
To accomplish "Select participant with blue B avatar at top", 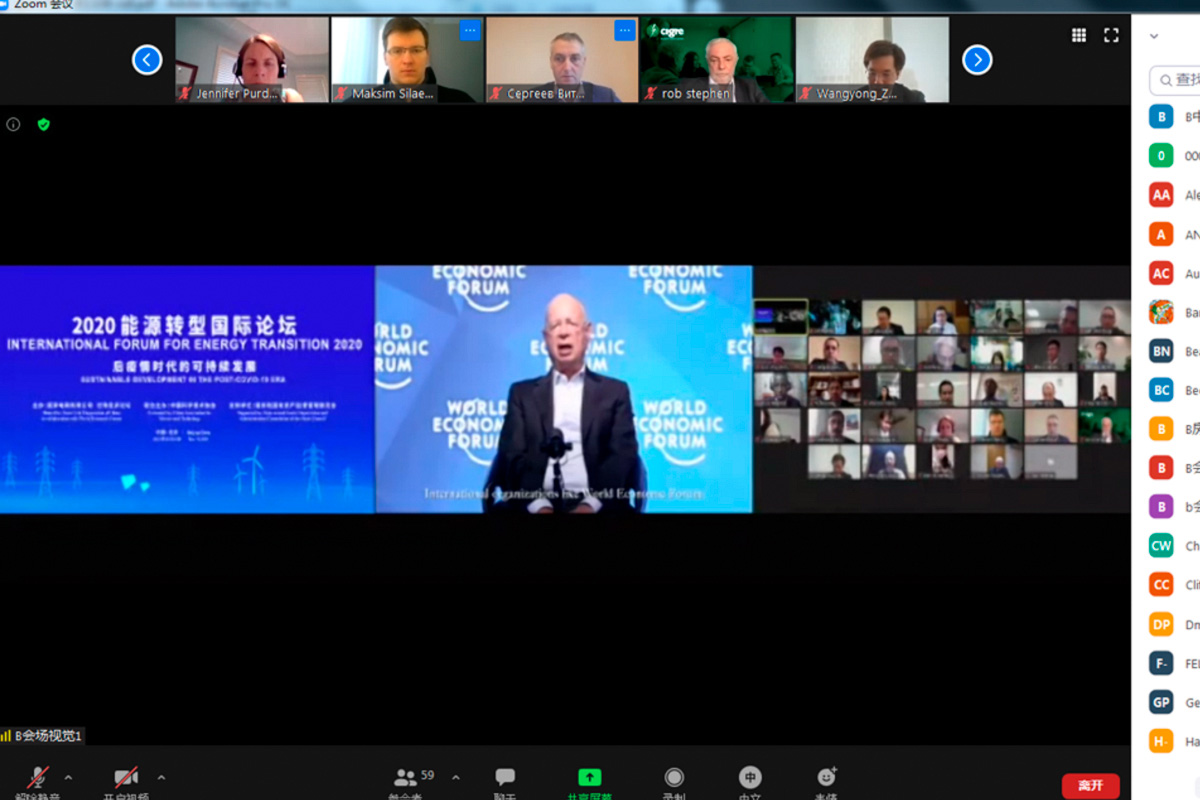I will coord(1161,117).
